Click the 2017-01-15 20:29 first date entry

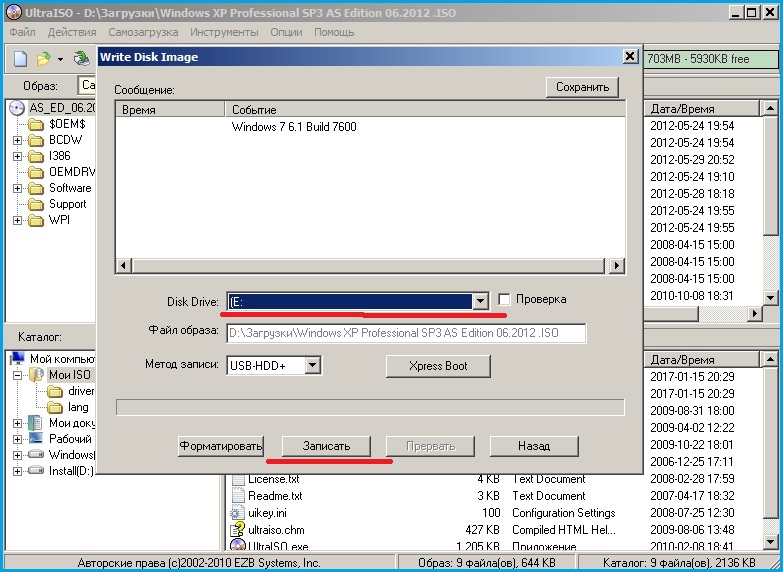click(x=692, y=377)
